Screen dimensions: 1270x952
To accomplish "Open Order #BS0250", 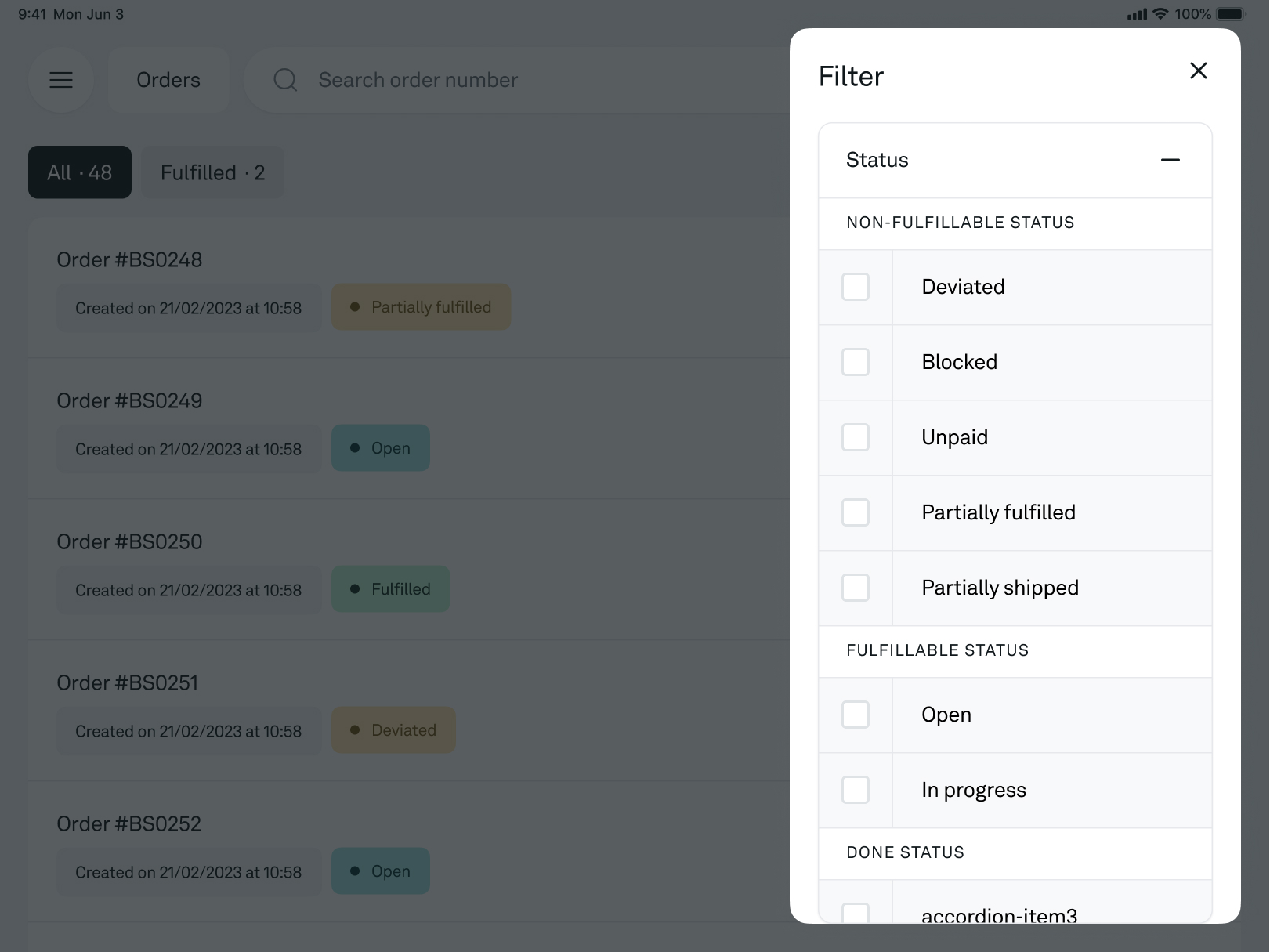I will (x=129, y=542).
